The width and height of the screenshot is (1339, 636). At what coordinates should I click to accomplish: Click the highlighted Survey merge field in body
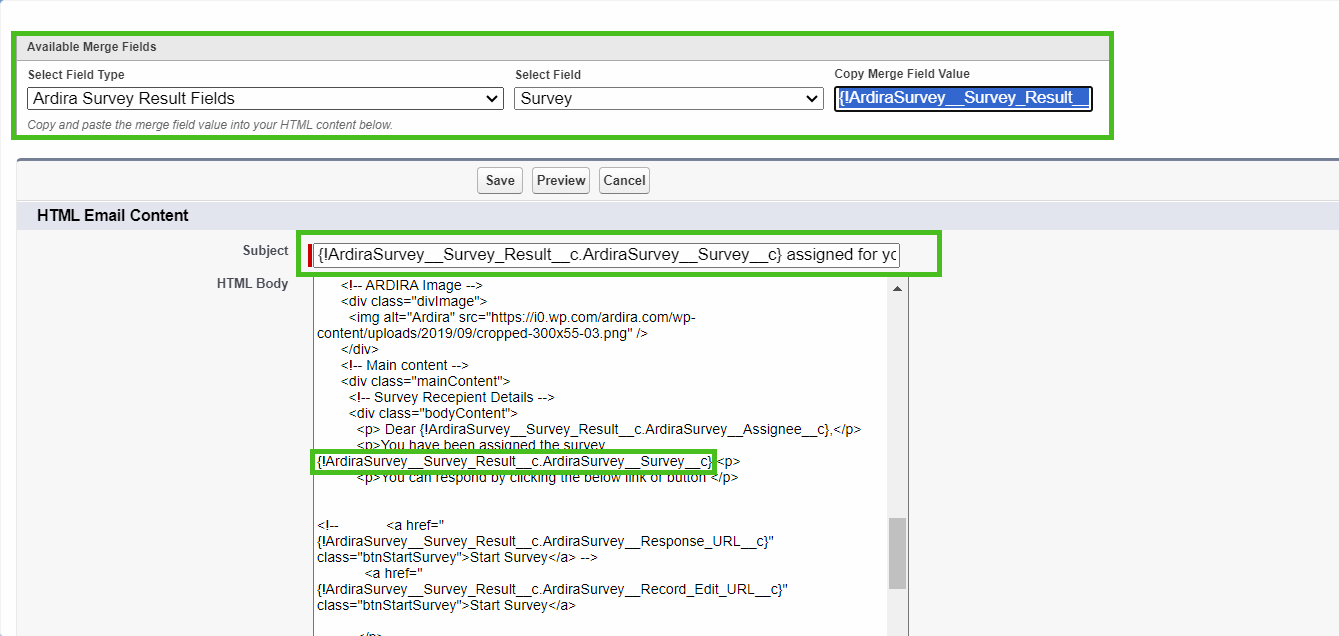click(514, 461)
